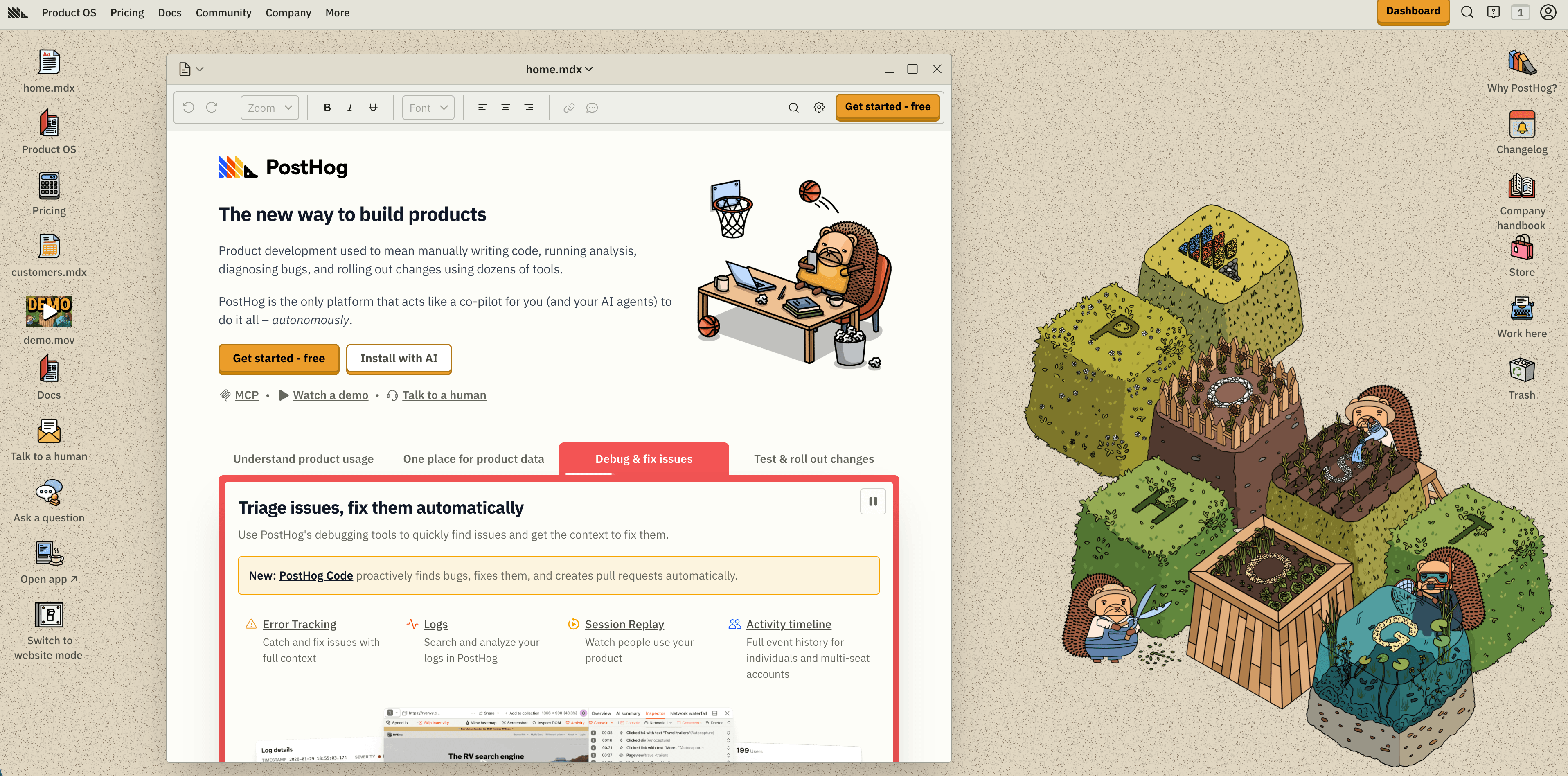Viewport: 1568px width, 776px height.
Task: Open the Docs desktop icon
Action: [x=49, y=370]
